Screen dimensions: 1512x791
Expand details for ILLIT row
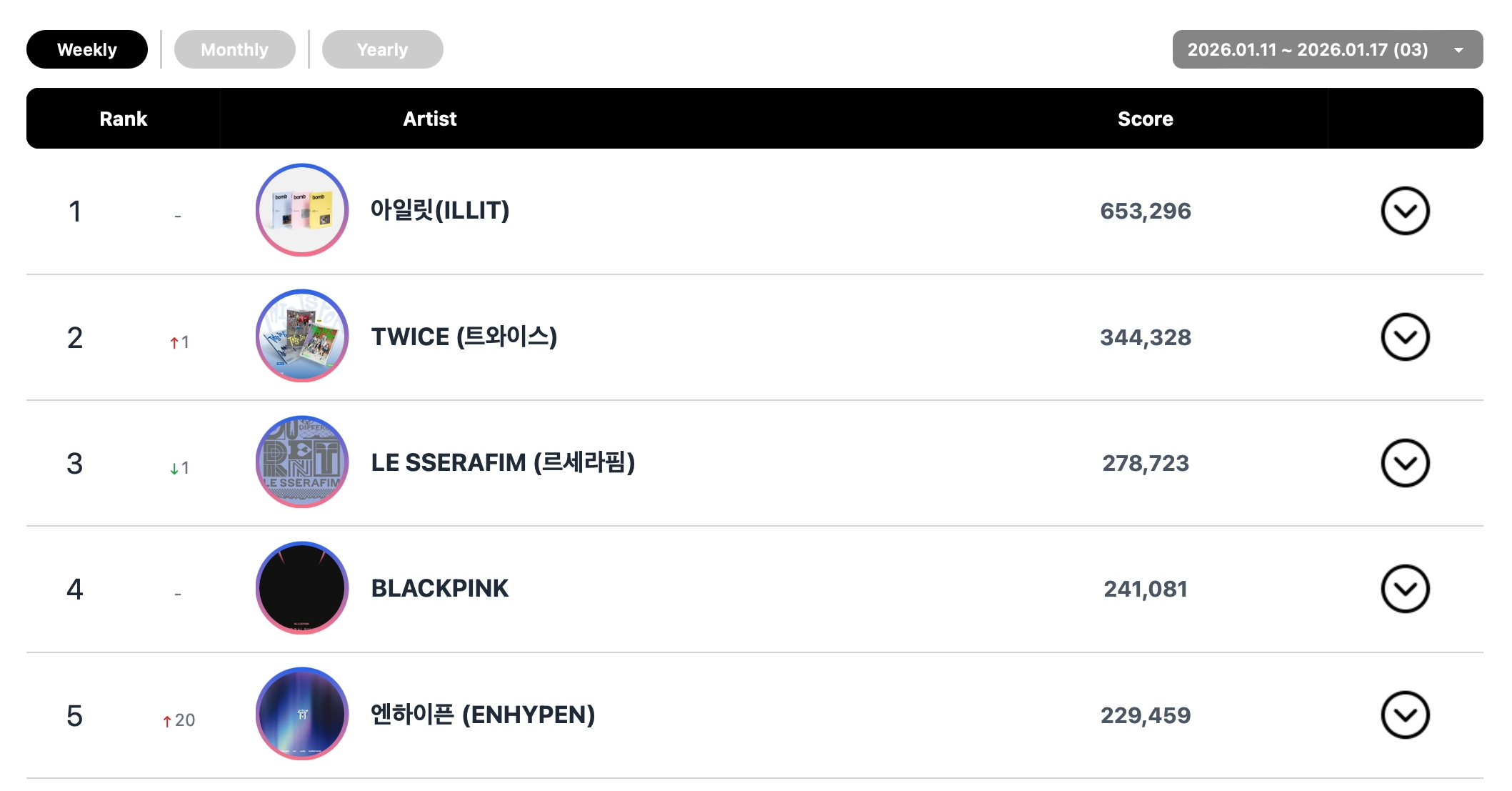tap(1404, 211)
